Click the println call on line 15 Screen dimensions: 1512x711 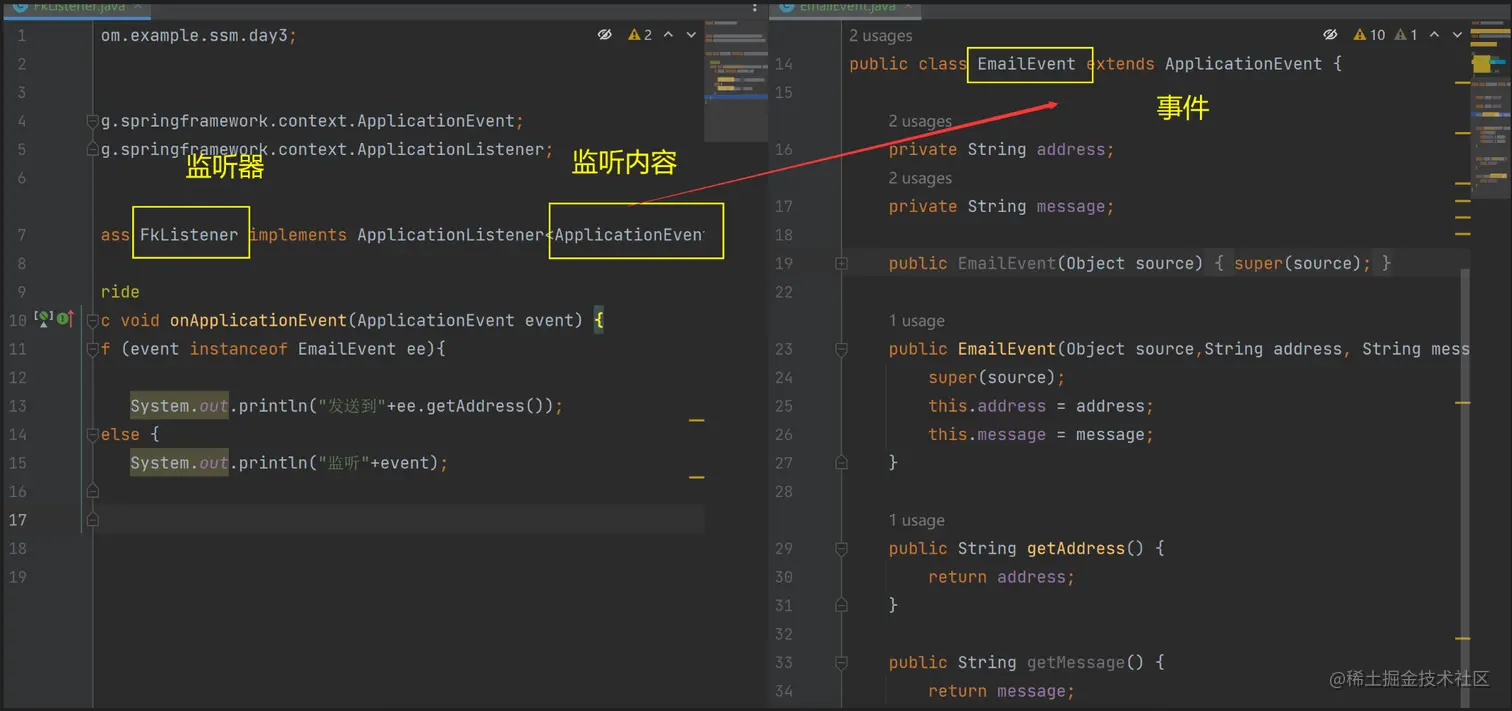272,463
